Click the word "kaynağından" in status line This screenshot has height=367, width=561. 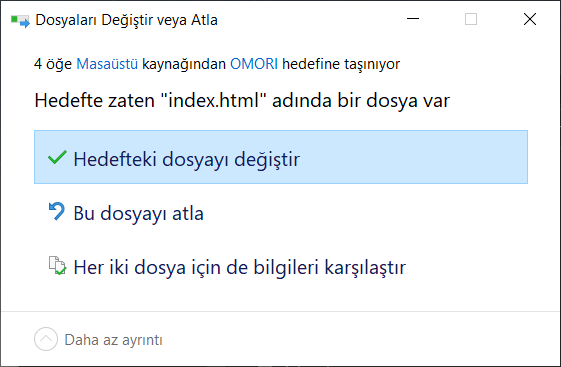184,64
